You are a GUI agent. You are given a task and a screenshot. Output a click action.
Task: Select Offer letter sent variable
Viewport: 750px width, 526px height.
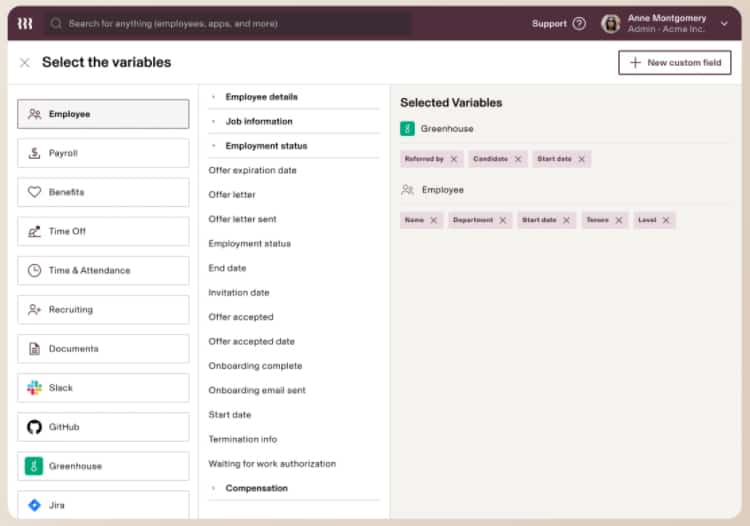243,219
